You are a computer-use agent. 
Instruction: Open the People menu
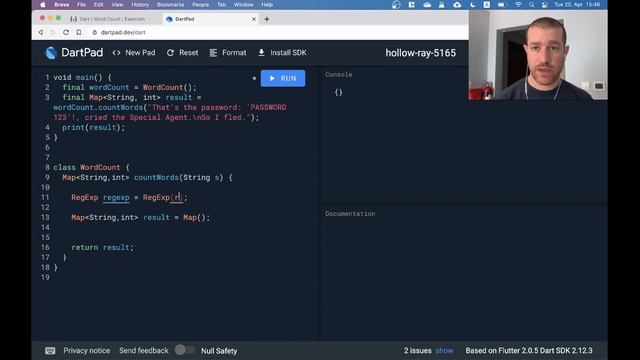coord(200,4)
